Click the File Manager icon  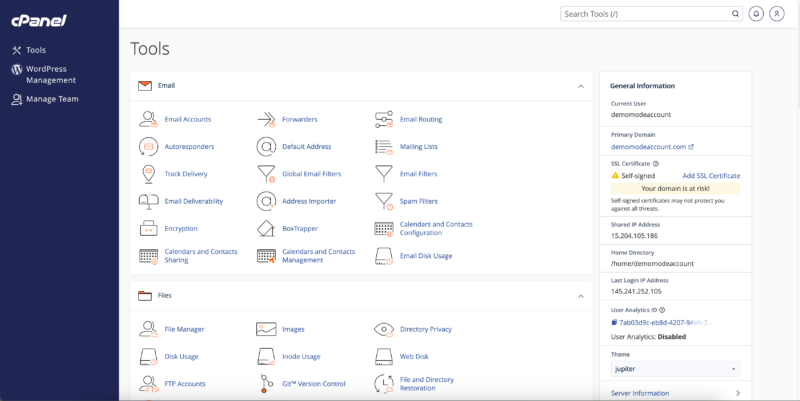(x=148, y=330)
